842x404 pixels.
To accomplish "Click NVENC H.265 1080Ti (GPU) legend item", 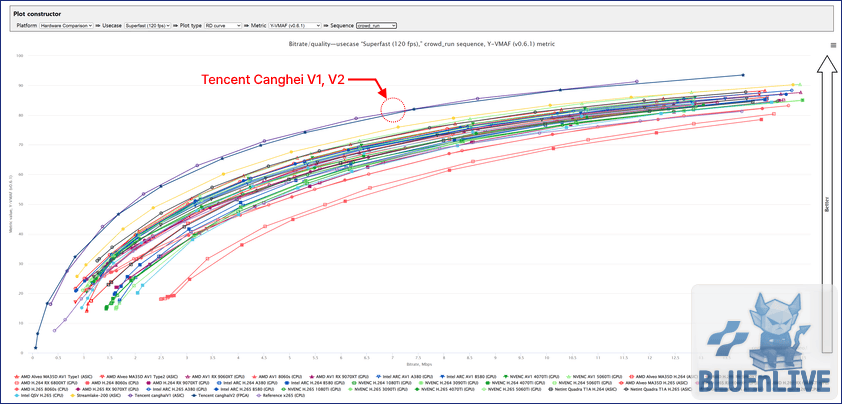I will tap(311, 389).
